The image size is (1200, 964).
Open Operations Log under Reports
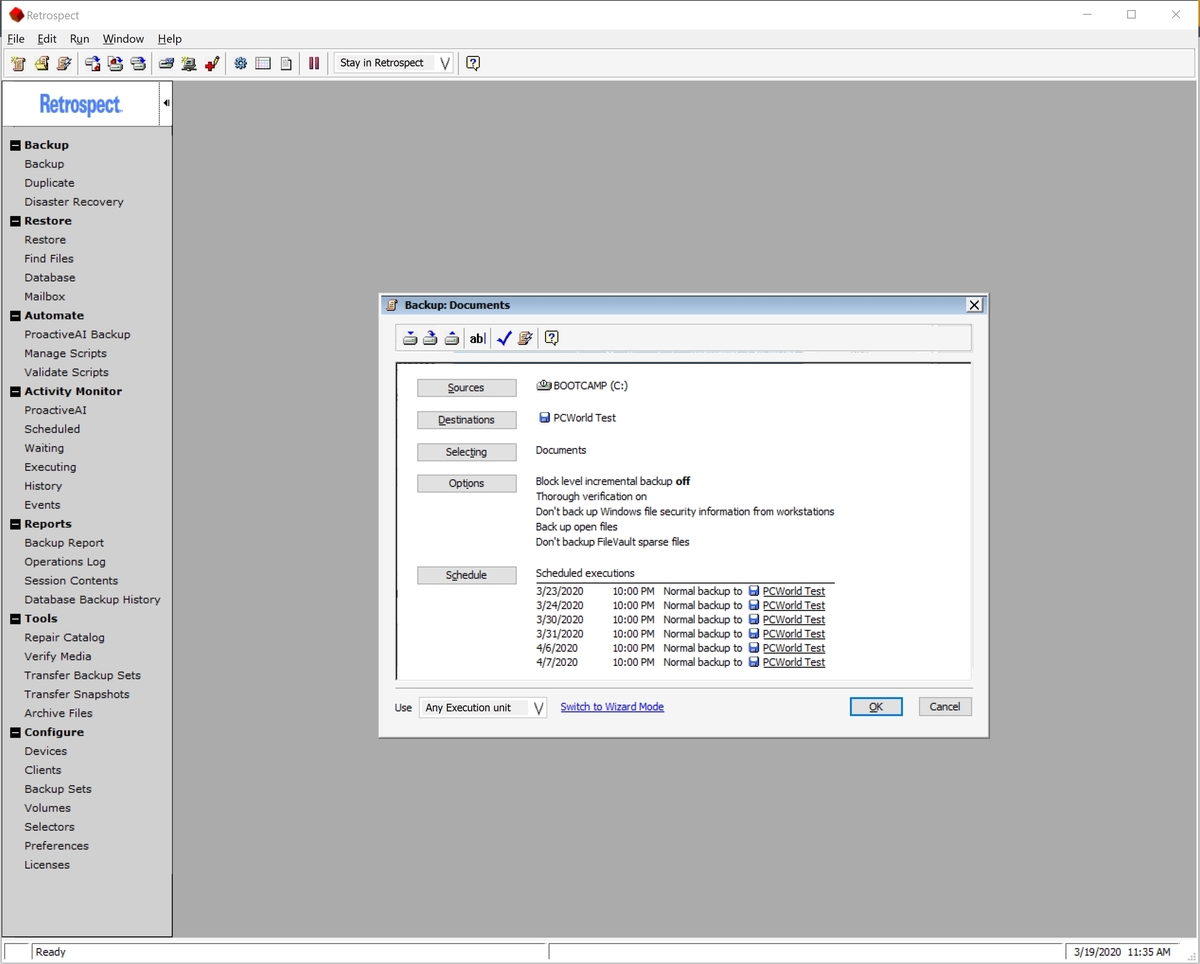point(65,562)
